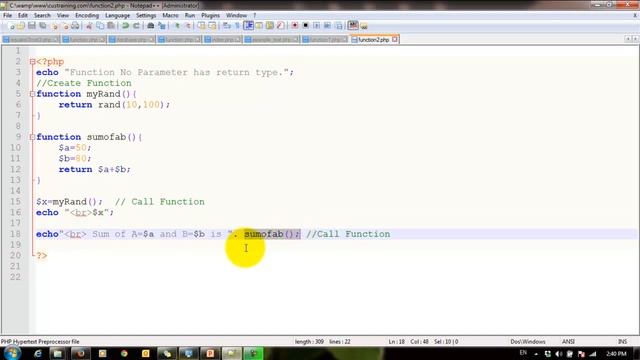The height and width of the screenshot is (360, 640).
Task: Click the Replace toolbar icon
Action: [x=162, y=26]
